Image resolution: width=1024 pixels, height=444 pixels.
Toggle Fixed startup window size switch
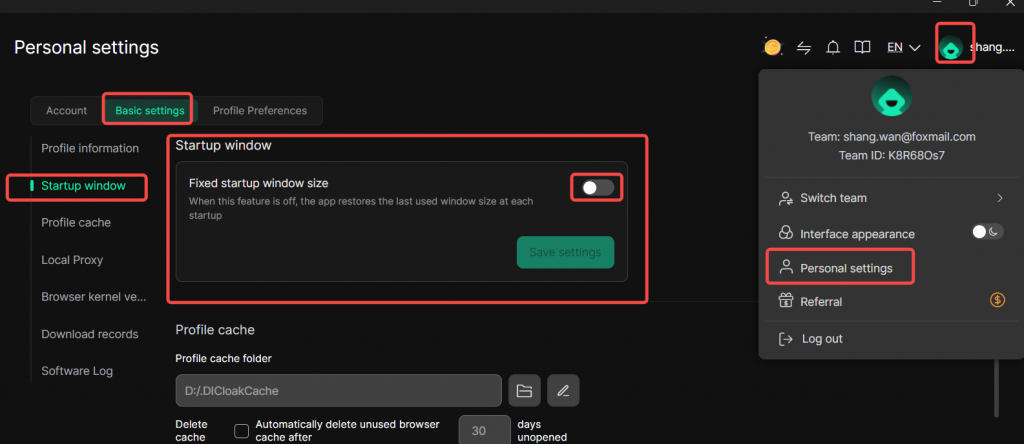[598, 188]
